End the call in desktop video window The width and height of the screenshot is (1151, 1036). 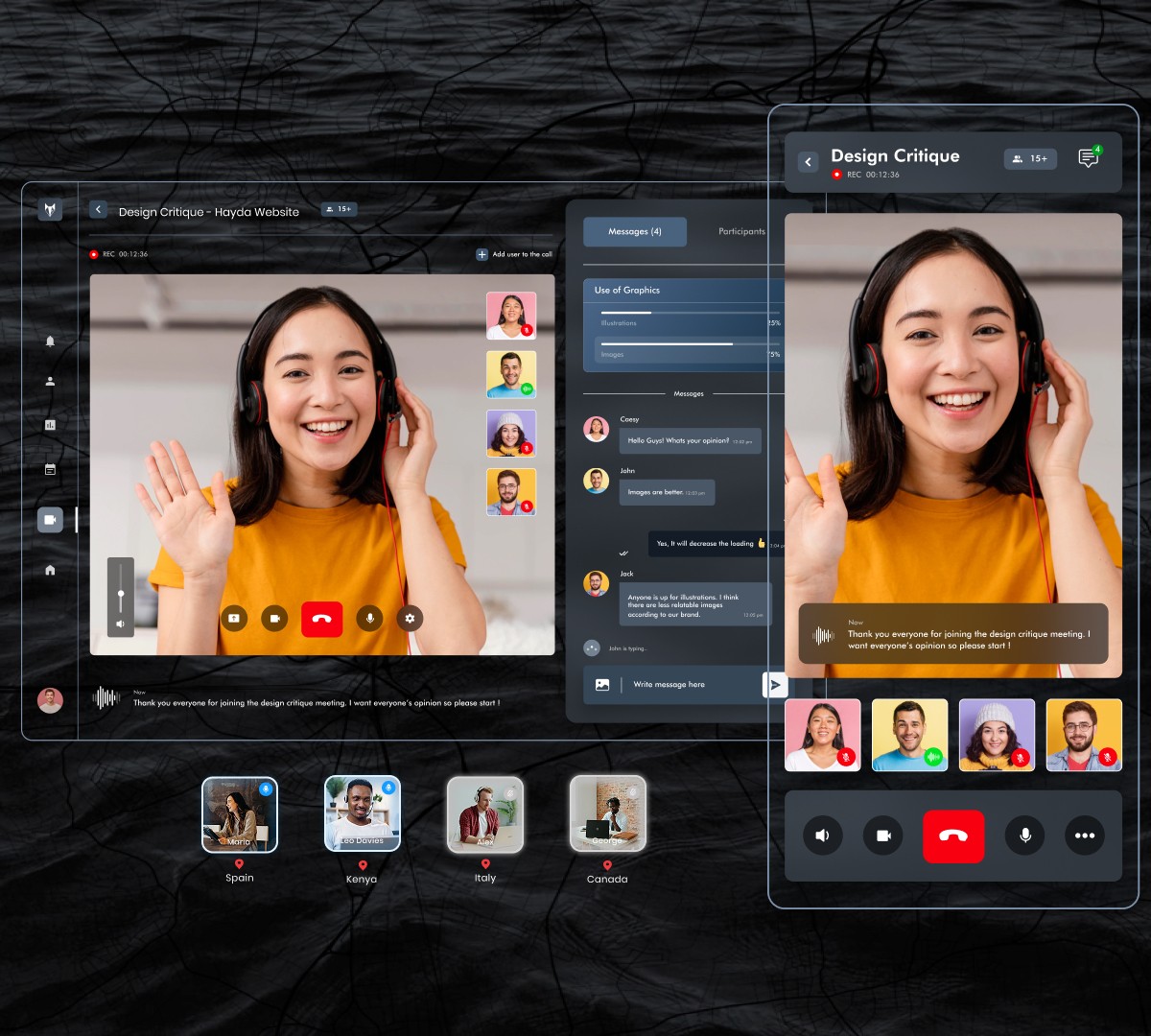321,619
